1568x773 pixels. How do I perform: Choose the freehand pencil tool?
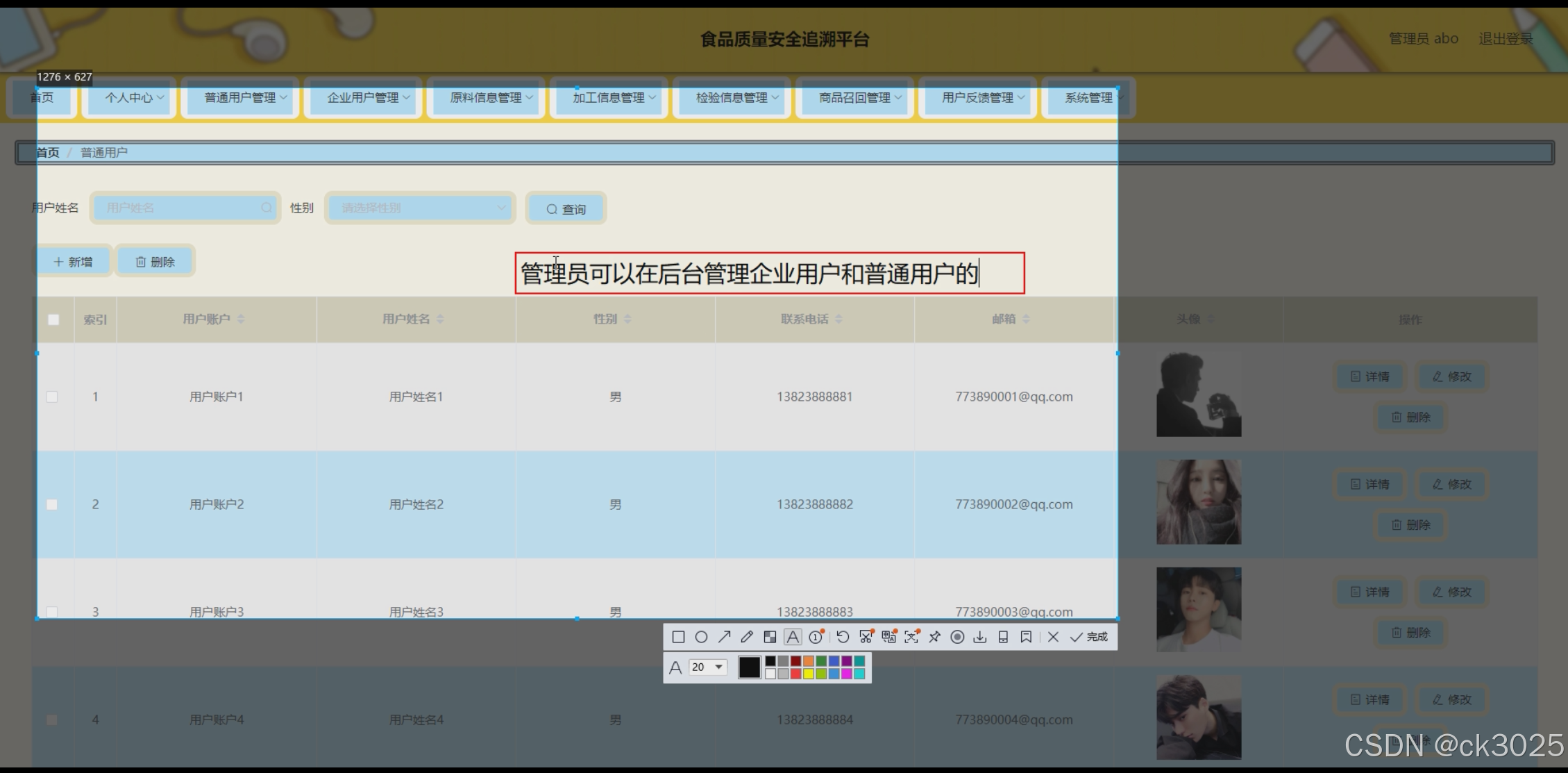click(x=748, y=637)
